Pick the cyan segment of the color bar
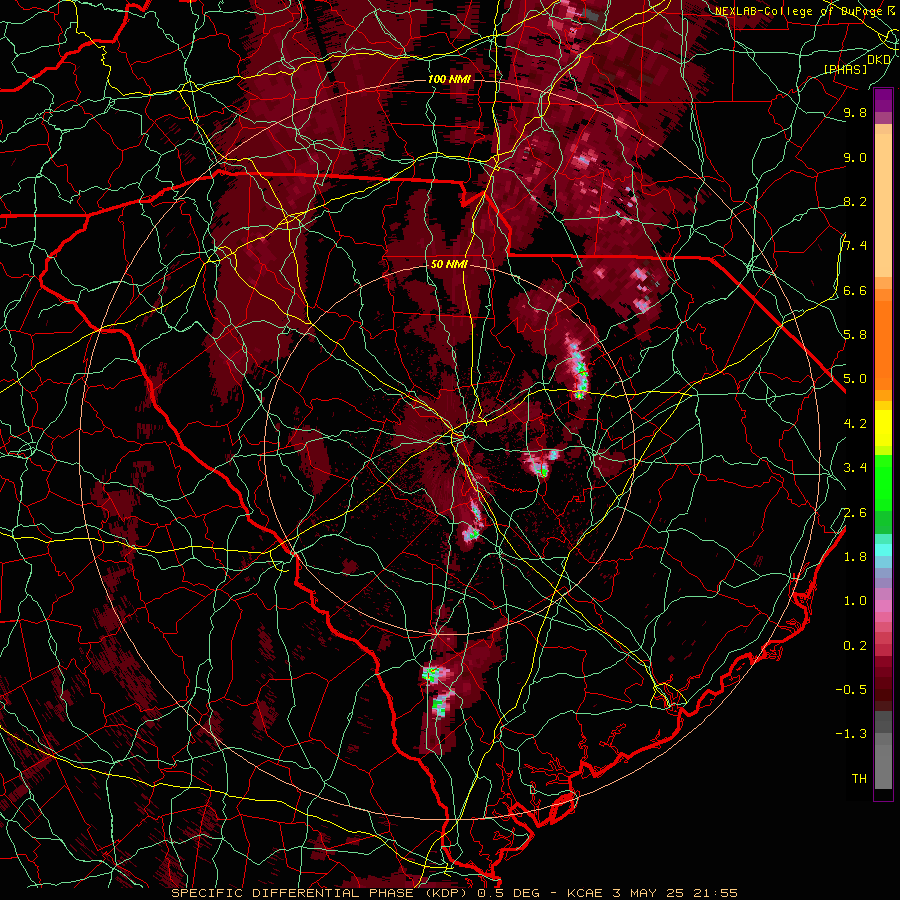 (883, 549)
